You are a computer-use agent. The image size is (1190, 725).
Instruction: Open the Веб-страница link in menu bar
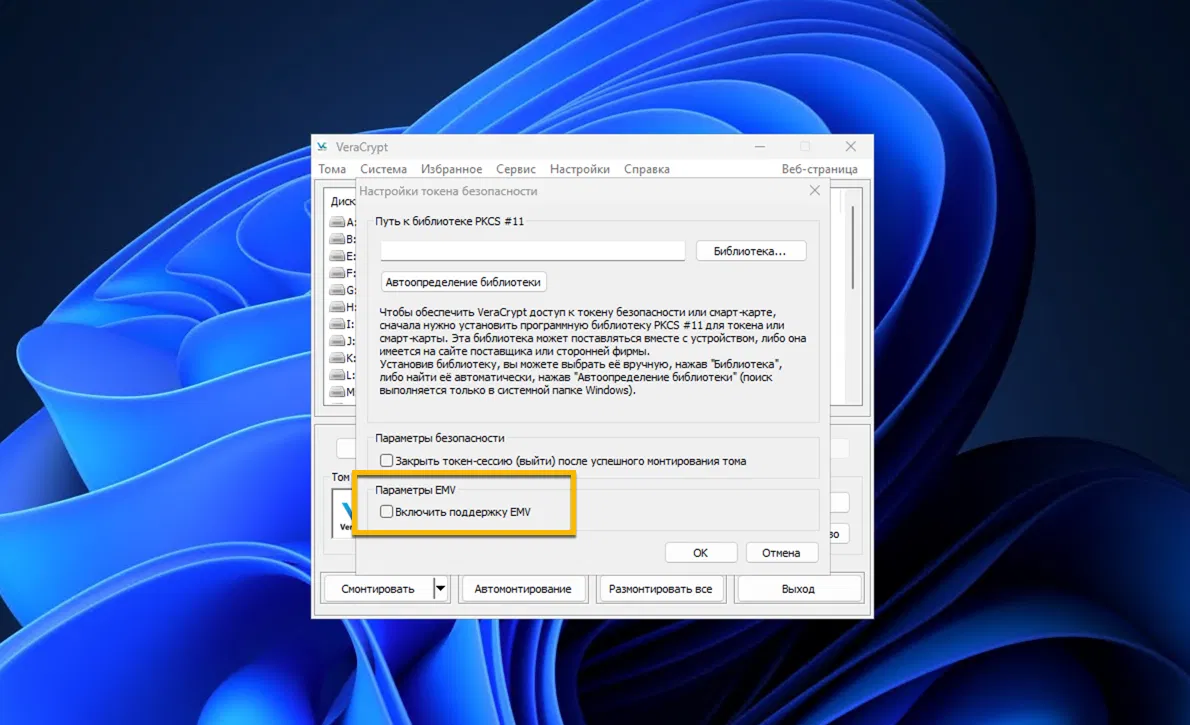820,169
